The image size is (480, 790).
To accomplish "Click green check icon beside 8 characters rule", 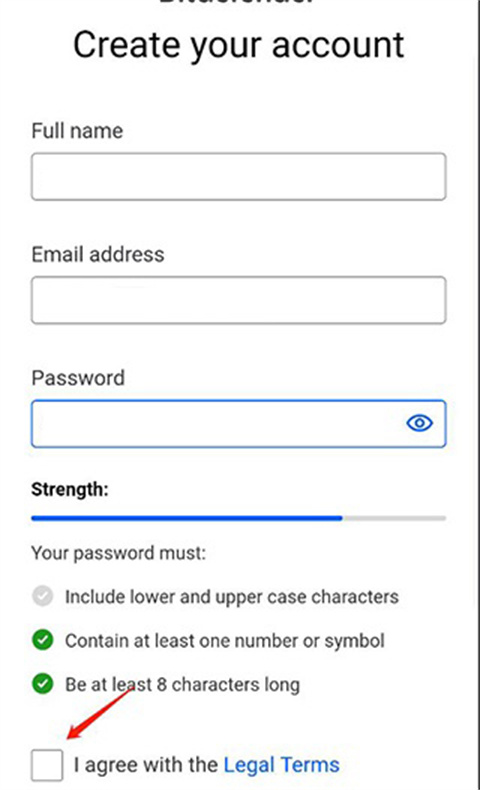I will click(x=43, y=684).
